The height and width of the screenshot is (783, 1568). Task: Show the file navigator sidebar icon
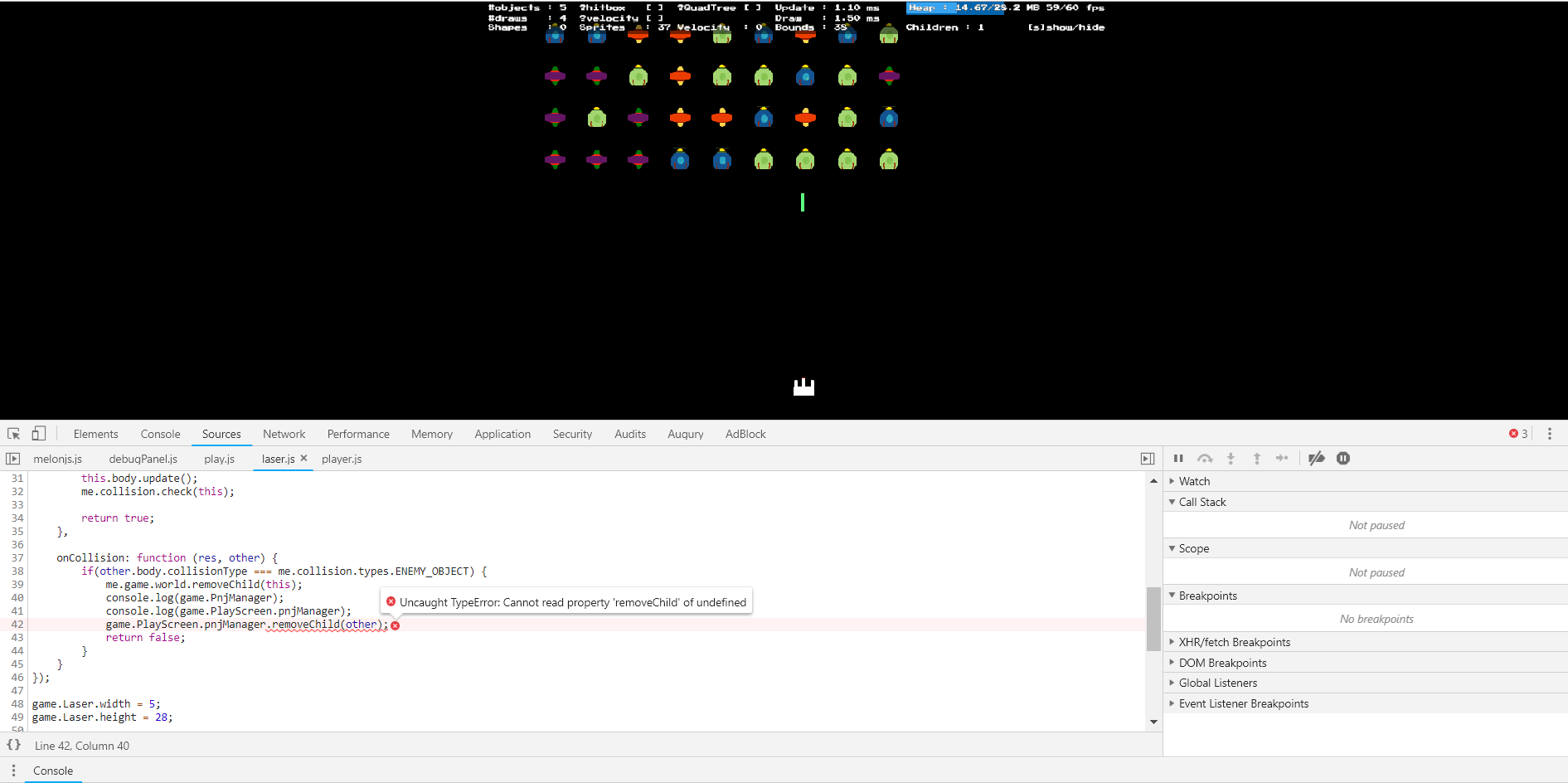click(x=12, y=459)
